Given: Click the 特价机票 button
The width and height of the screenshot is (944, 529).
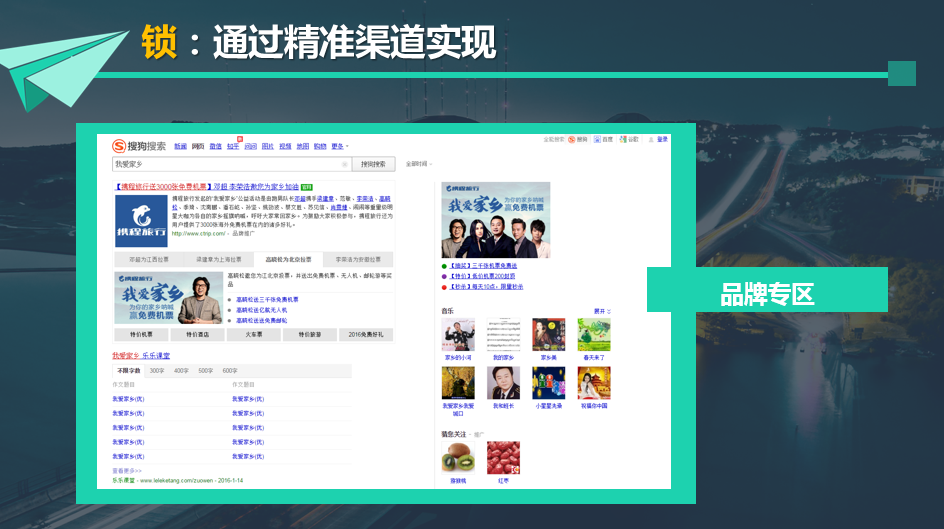Looking at the screenshot, I should [141, 335].
